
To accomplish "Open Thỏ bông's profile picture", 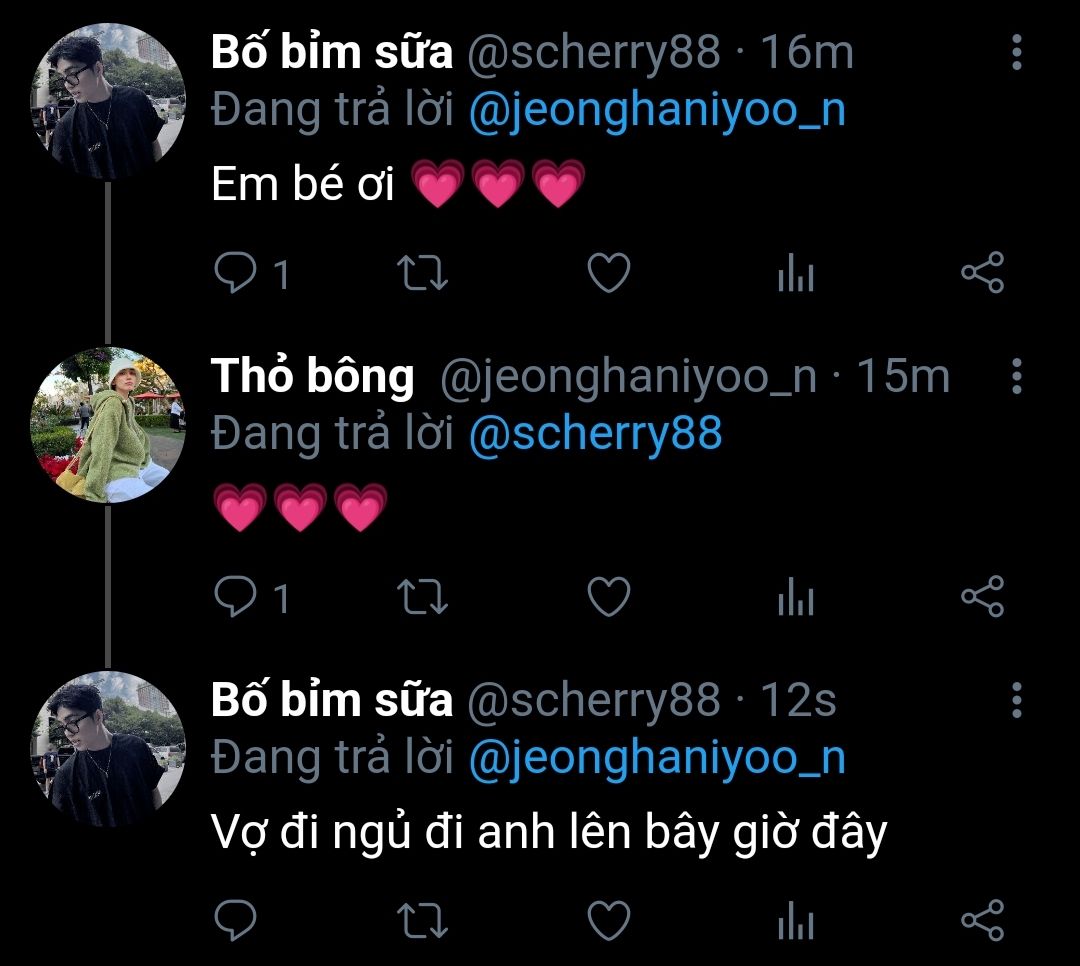I will [x=108, y=425].
